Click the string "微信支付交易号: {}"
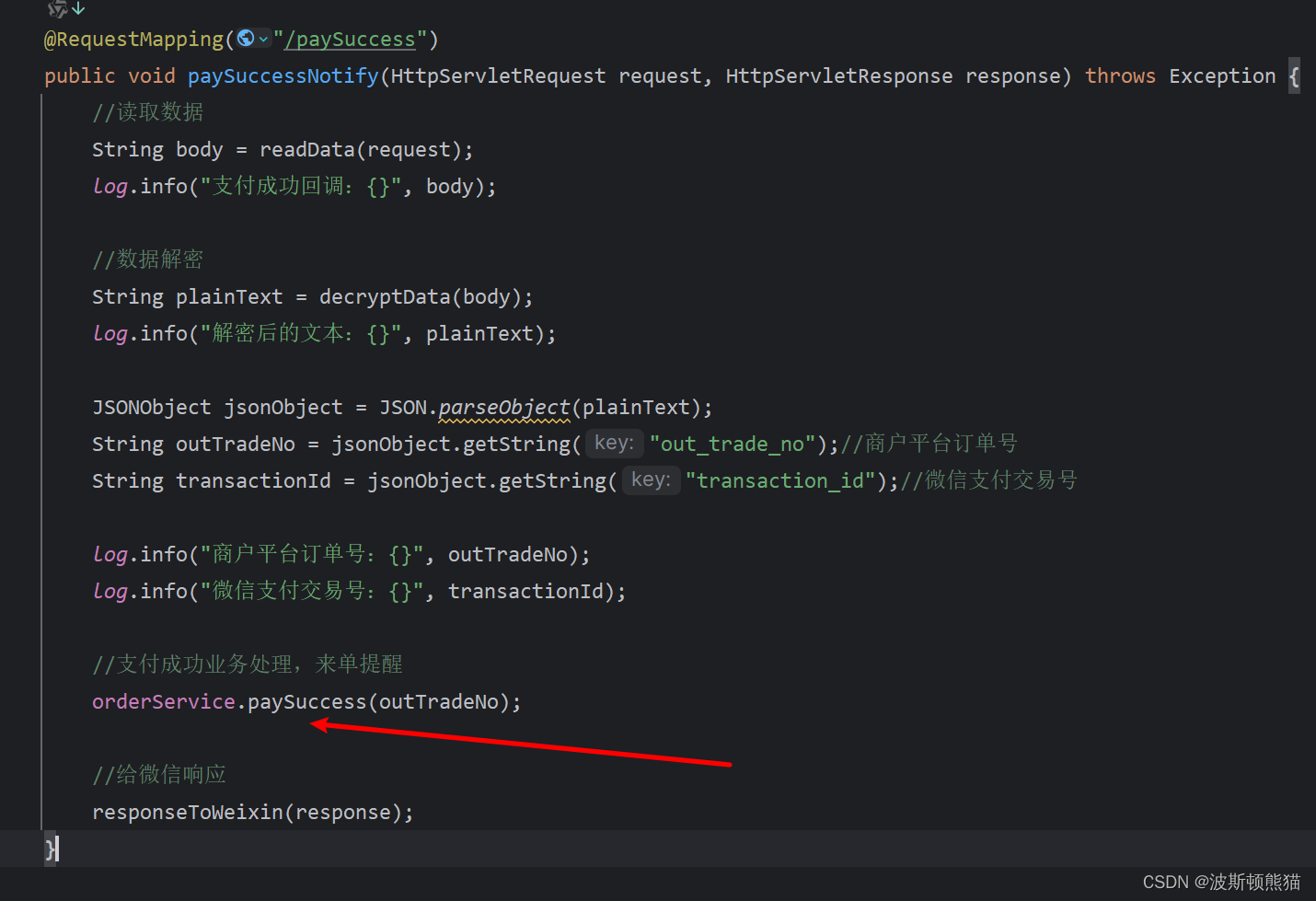 (312, 591)
